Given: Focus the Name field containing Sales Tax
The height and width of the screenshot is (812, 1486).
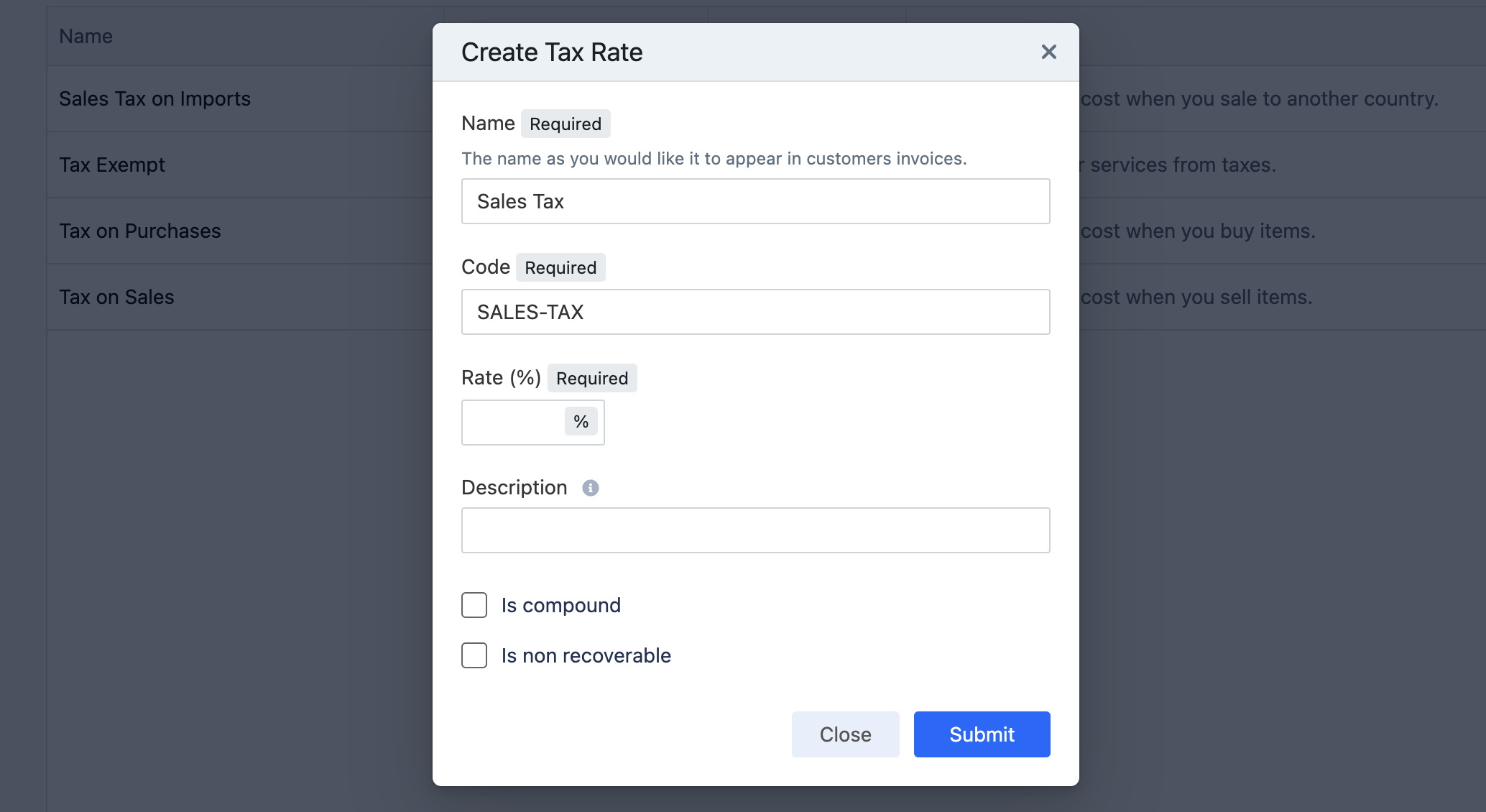Looking at the screenshot, I should (755, 201).
